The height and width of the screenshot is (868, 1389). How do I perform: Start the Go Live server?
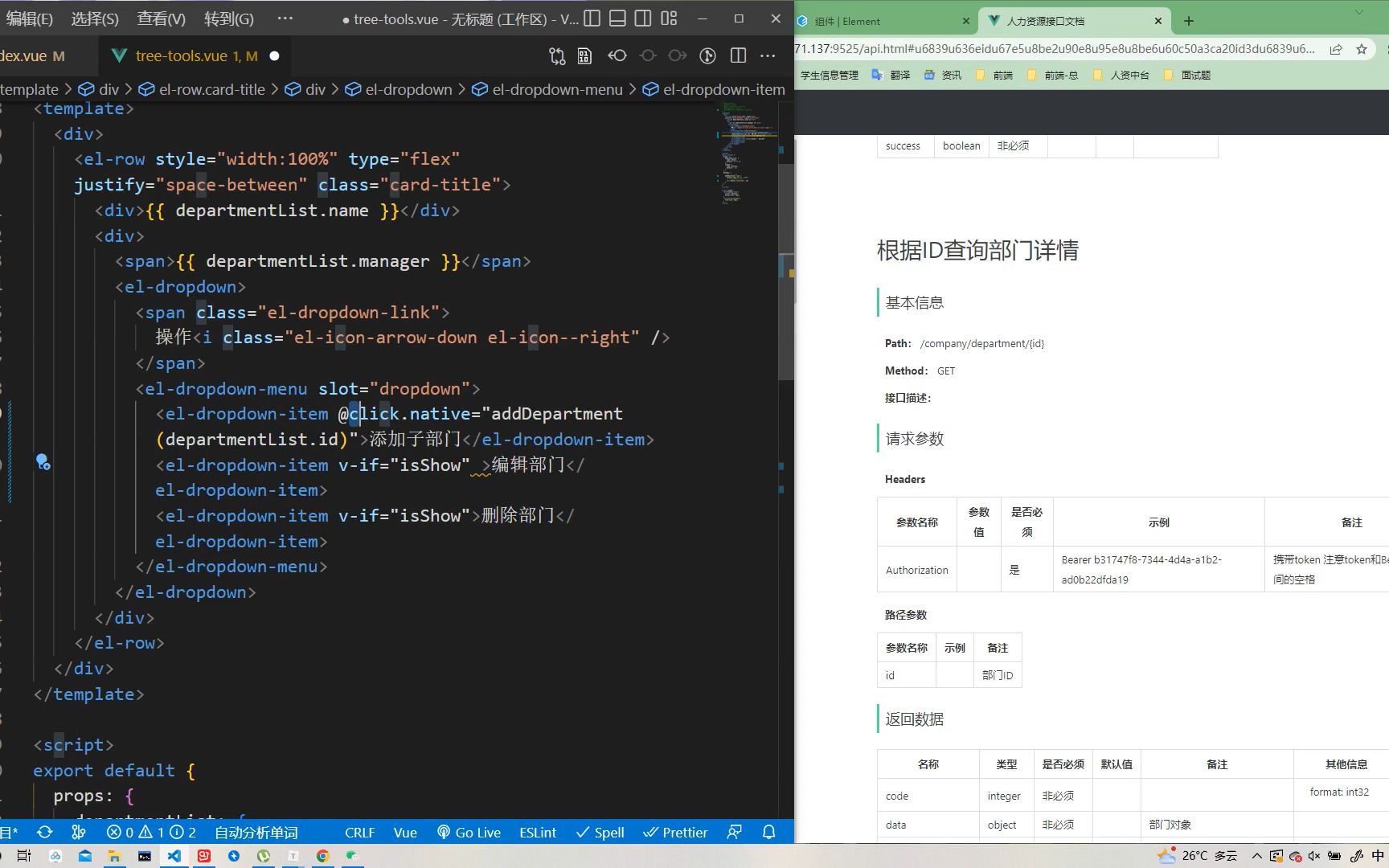pos(469,832)
